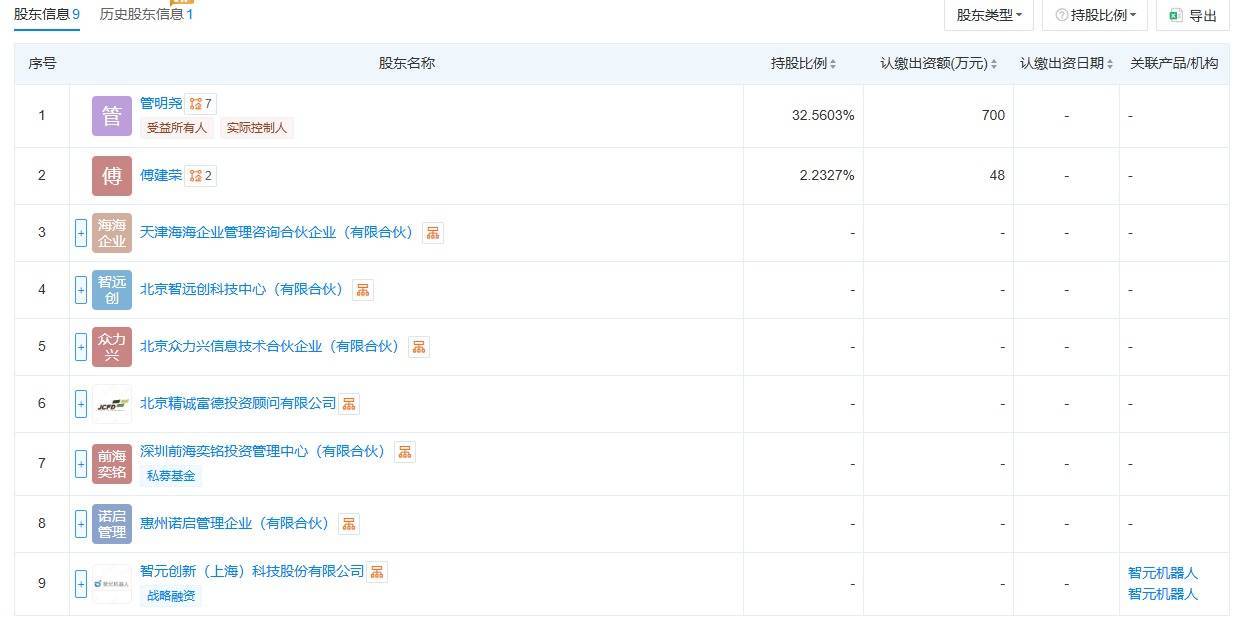Open shareholder link 管明尧

[161, 103]
